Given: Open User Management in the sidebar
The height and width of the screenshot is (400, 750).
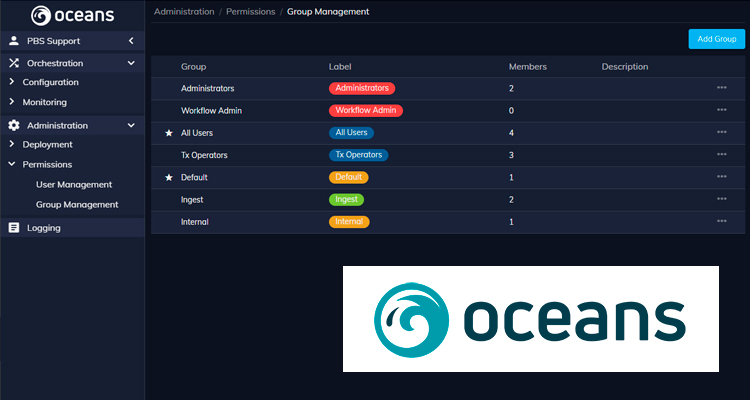Looking at the screenshot, I should (74, 184).
